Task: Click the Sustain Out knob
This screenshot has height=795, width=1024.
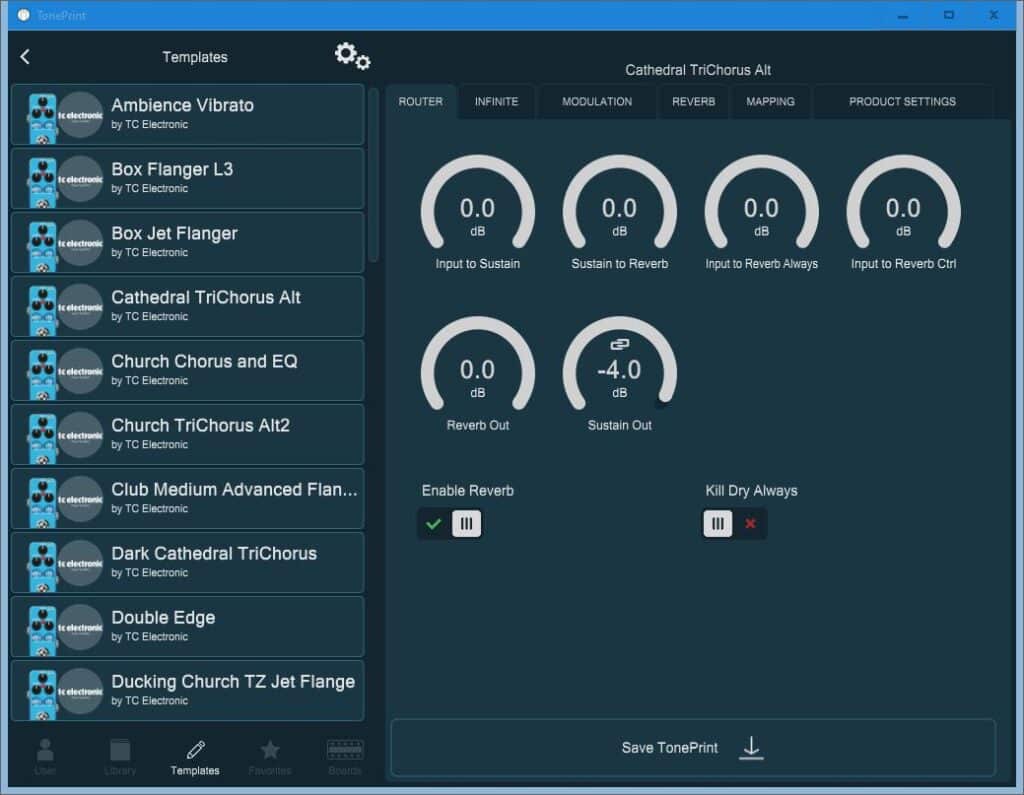Action: click(x=620, y=365)
